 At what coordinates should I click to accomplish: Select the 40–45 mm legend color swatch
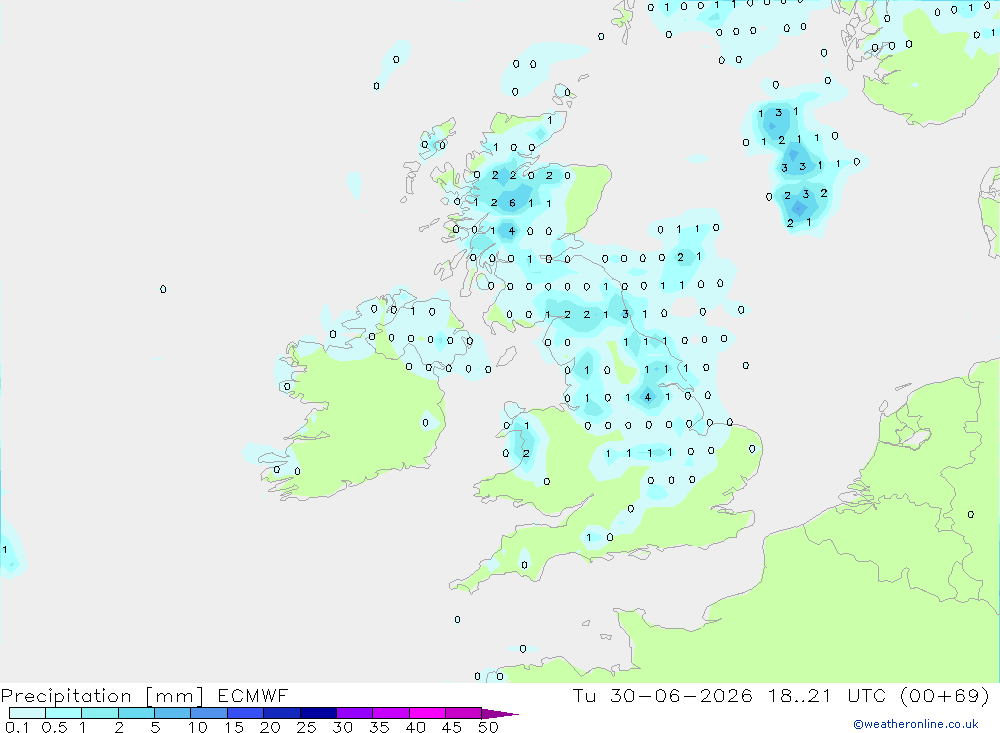pos(427,713)
